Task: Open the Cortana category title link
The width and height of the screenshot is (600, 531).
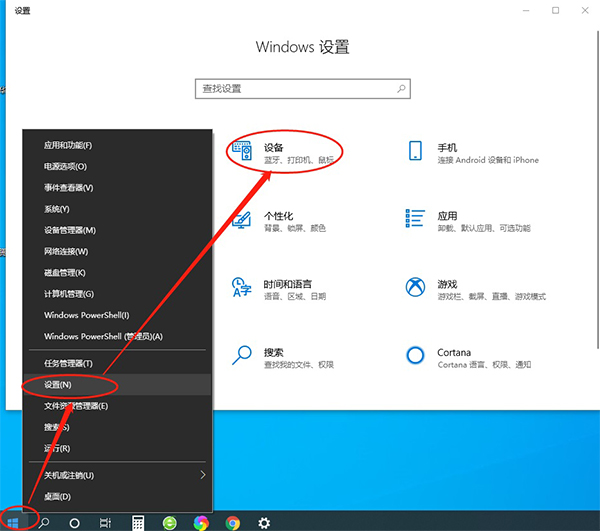Action: (454, 352)
